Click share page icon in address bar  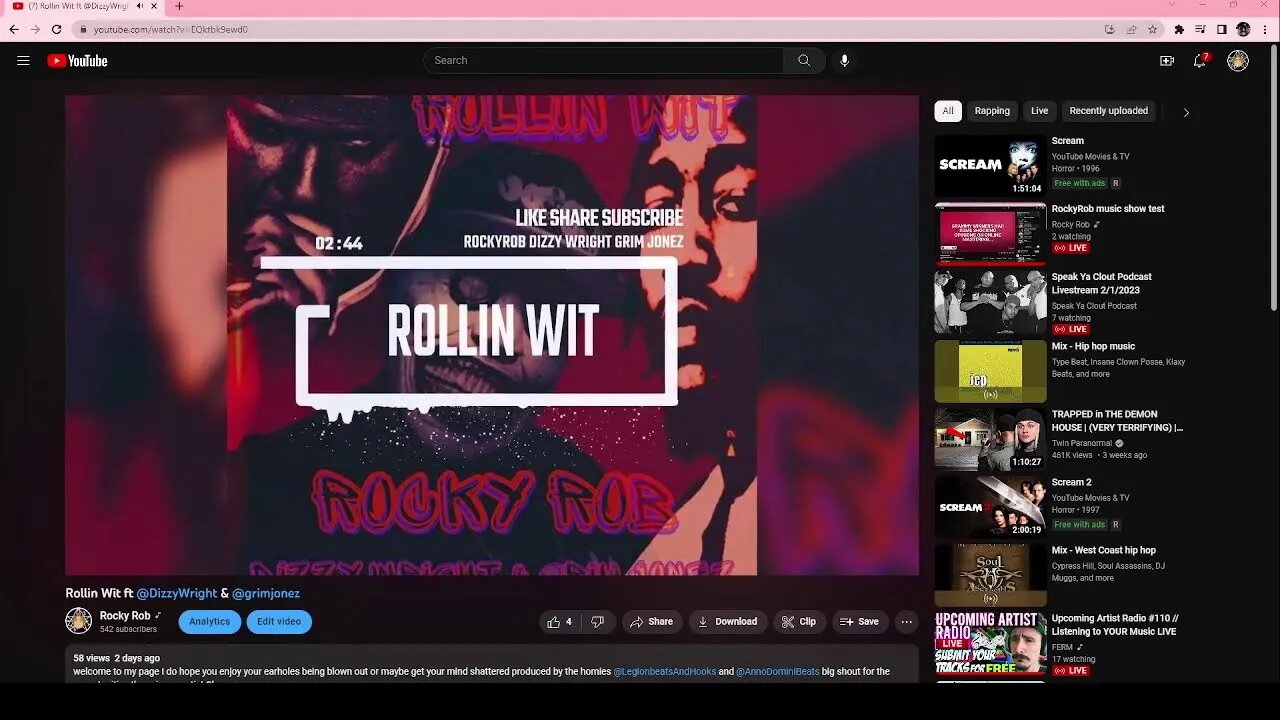[1131, 30]
